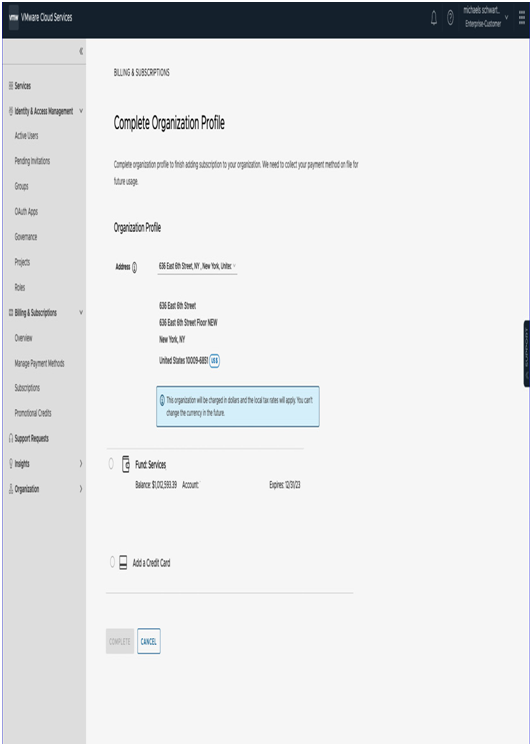Collapse the sidebar with double-chevron icon
The height and width of the screenshot is (745, 530).
81,51
